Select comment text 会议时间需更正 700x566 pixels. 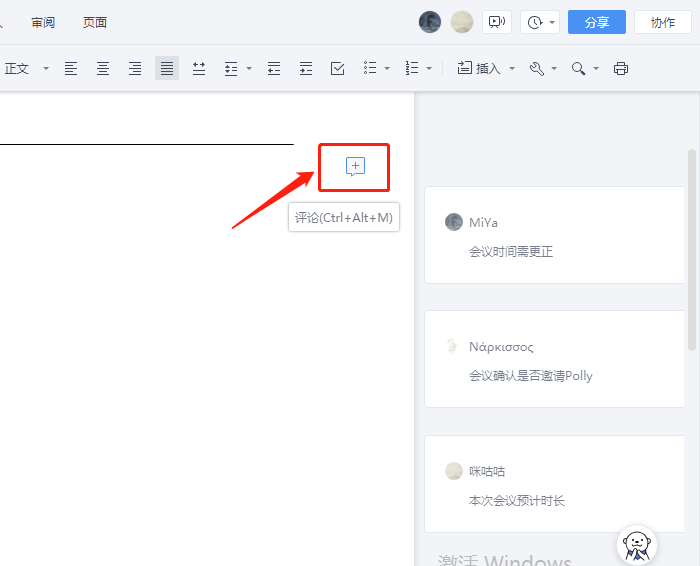[x=511, y=252]
